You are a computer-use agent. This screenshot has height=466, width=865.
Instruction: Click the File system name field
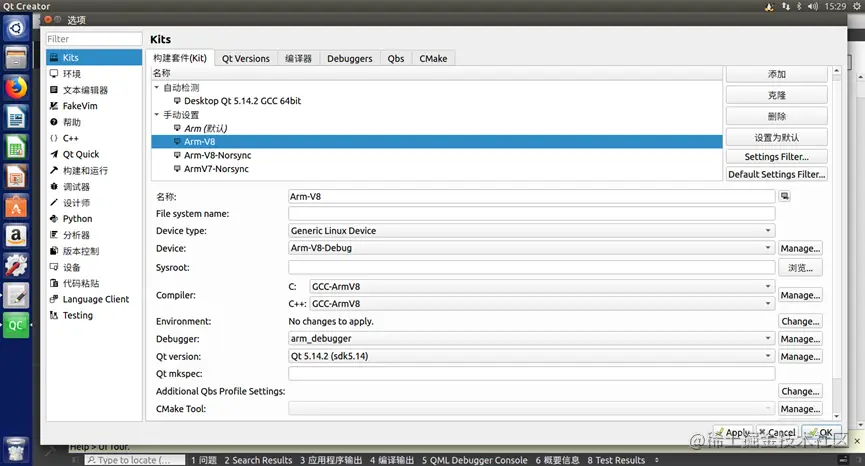531,213
